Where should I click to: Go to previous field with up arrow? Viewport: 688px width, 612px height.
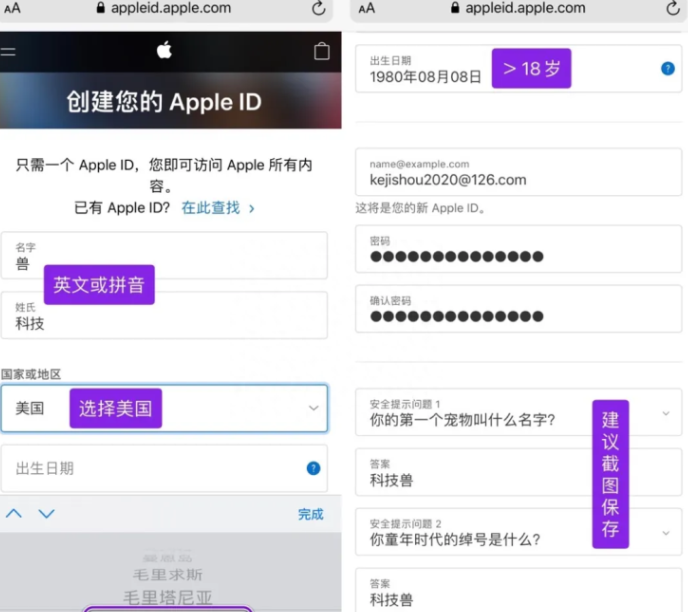(14, 513)
